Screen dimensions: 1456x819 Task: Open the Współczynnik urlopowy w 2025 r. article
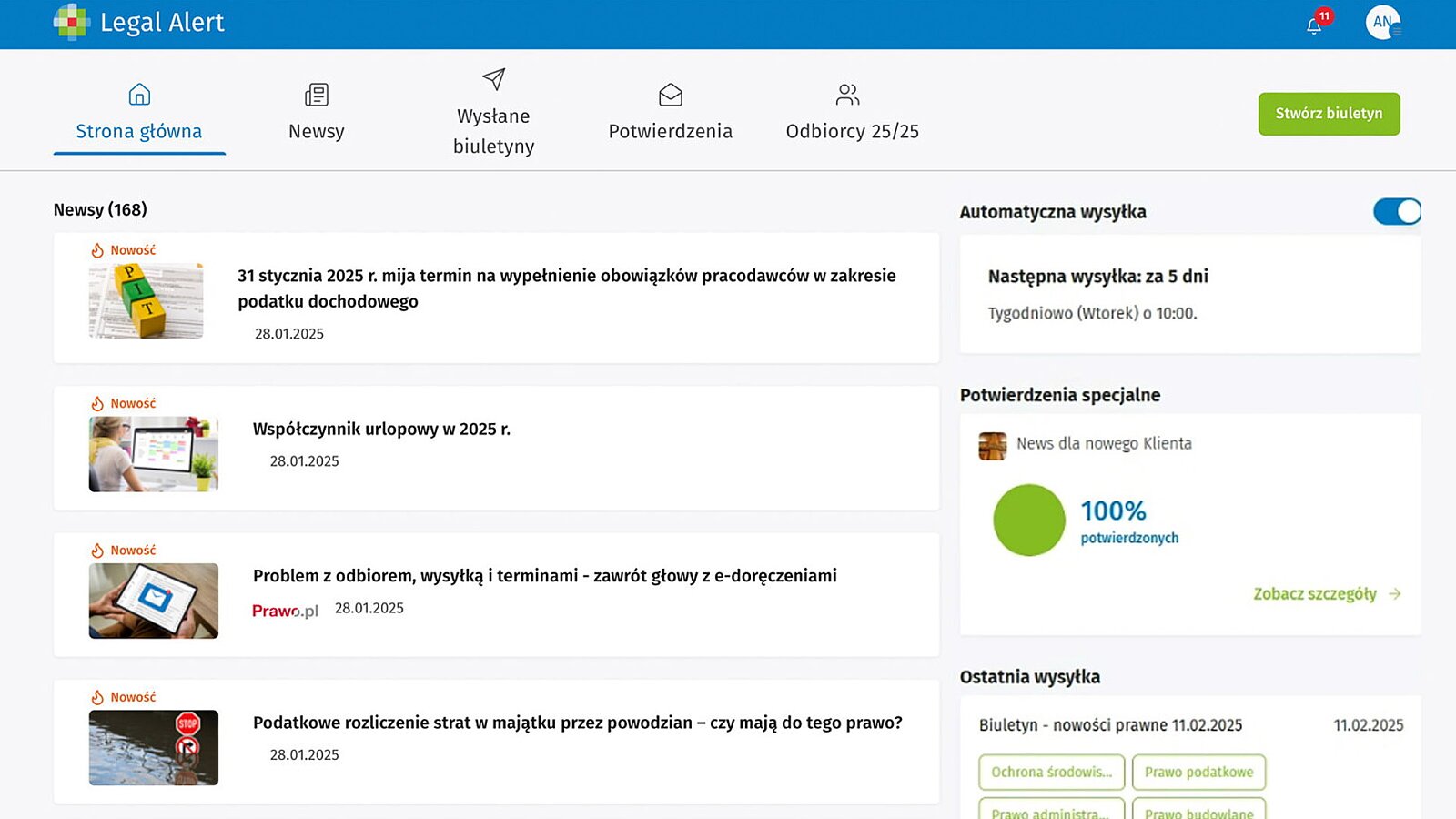(381, 429)
